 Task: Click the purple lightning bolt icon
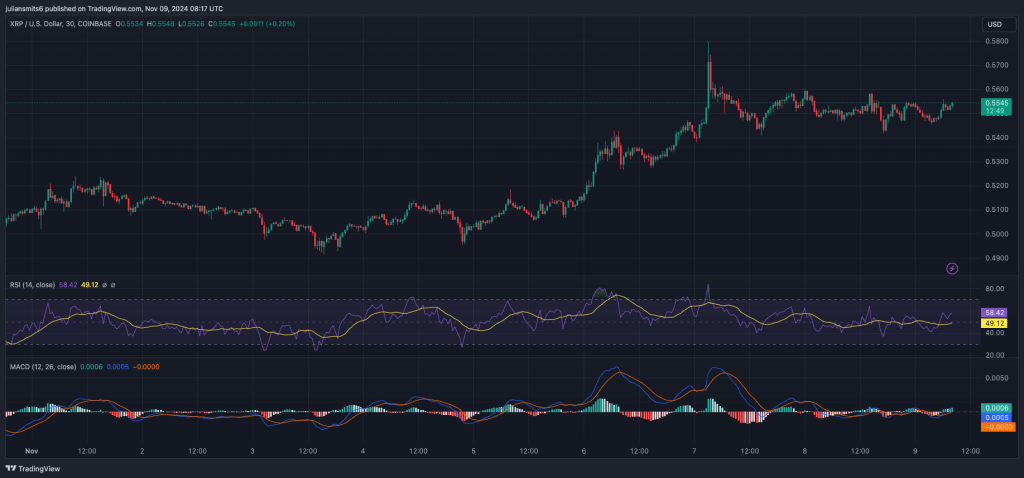952,268
